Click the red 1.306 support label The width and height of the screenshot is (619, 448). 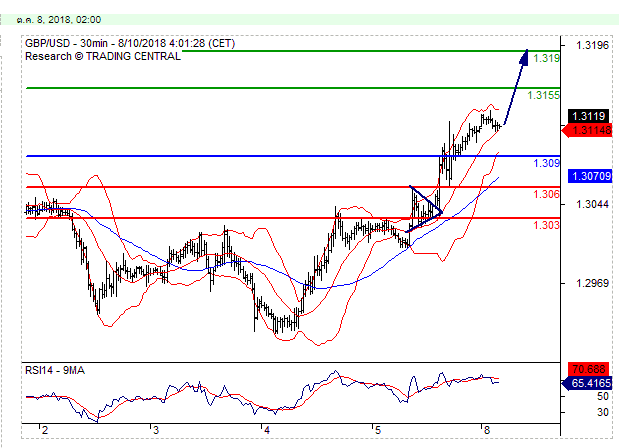pyautogui.click(x=546, y=194)
